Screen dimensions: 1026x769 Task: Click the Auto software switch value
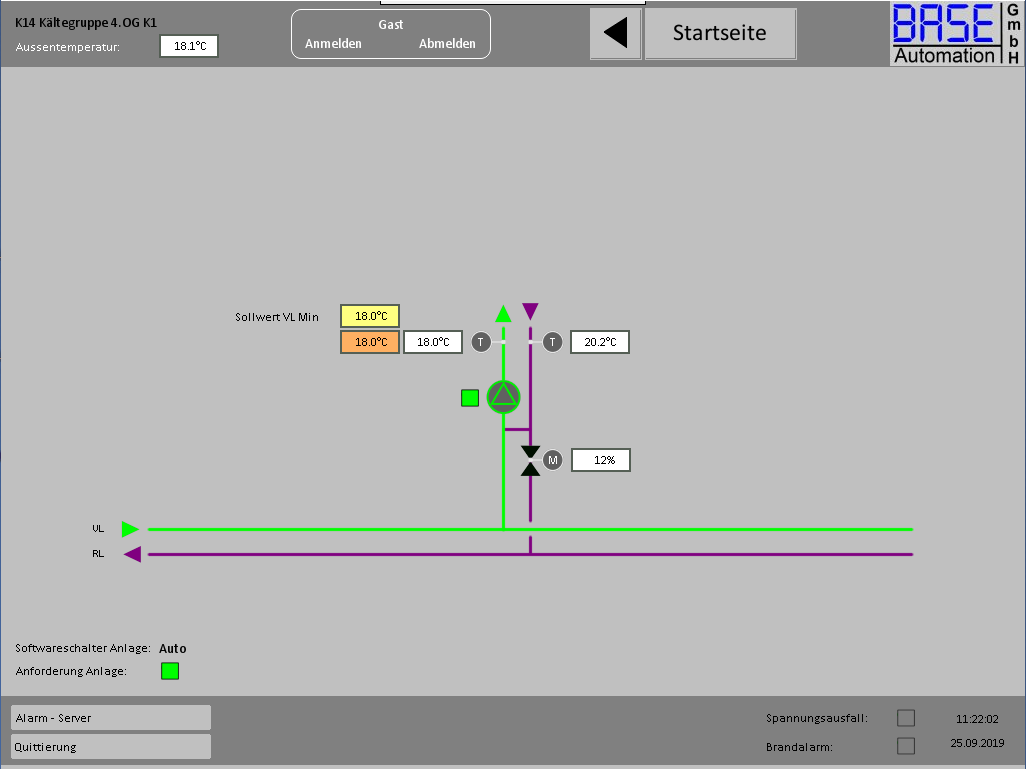[x=173, y=649]
